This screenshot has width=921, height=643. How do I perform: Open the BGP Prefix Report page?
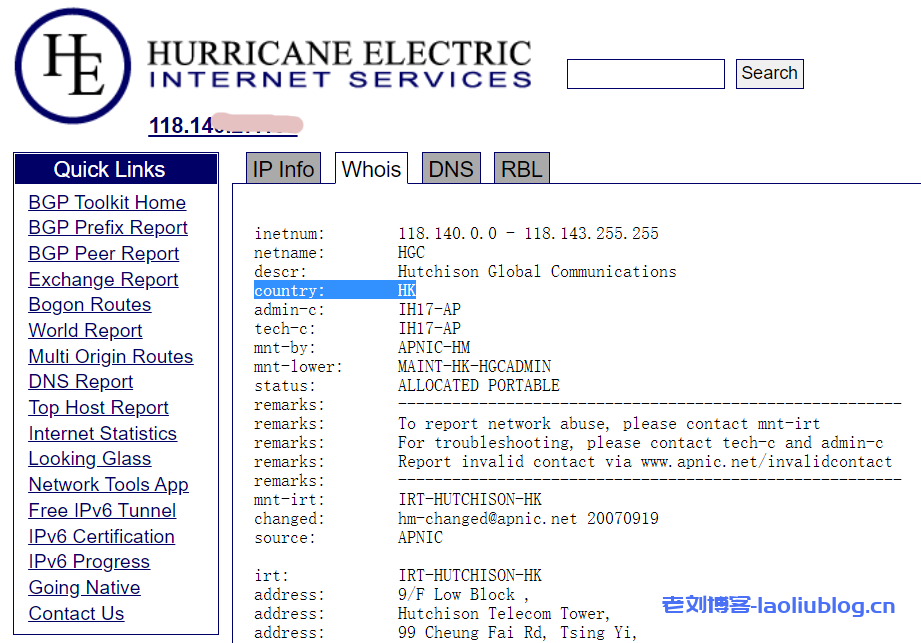click(x=108, y=227)
